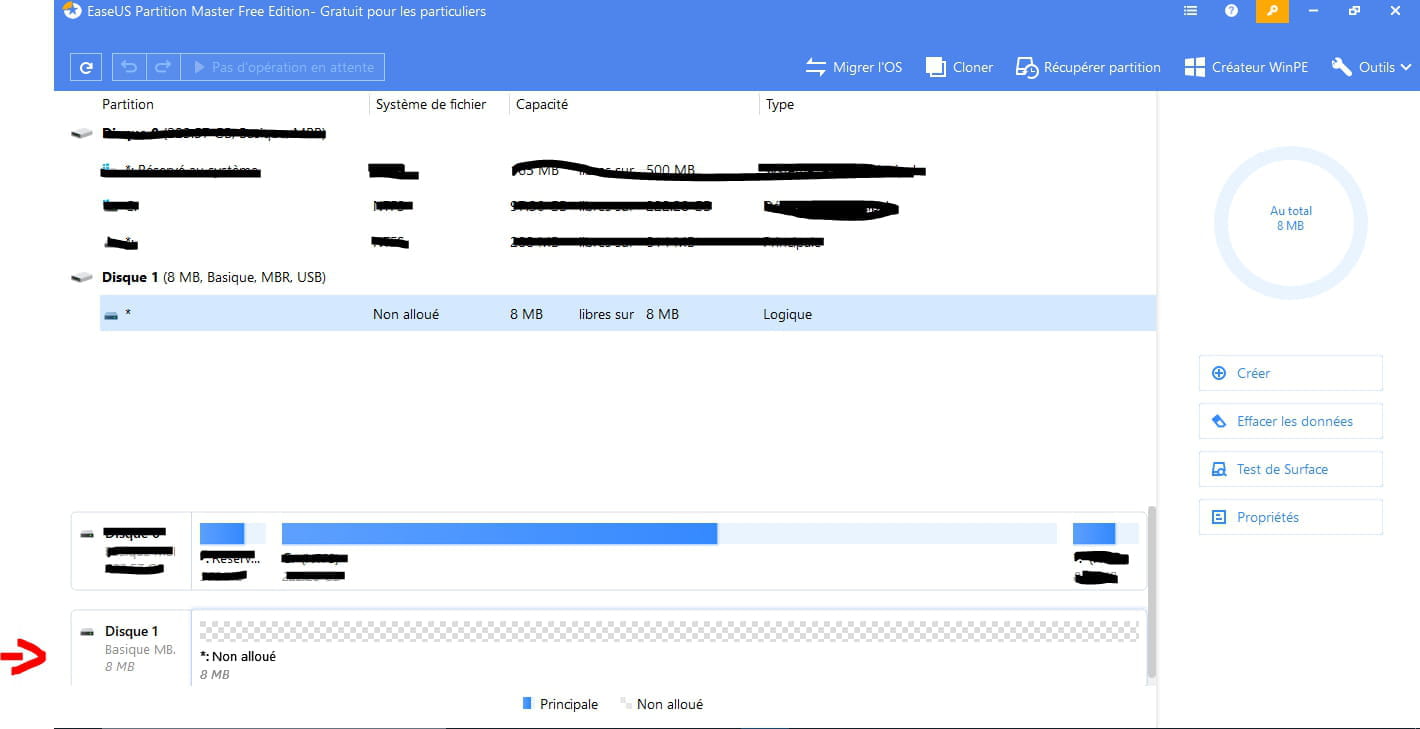The height and width of the screenshot is (729, 1420).
Task: Click the 'Au total 8 MB' ring chart
Action: click(1290, 223)
